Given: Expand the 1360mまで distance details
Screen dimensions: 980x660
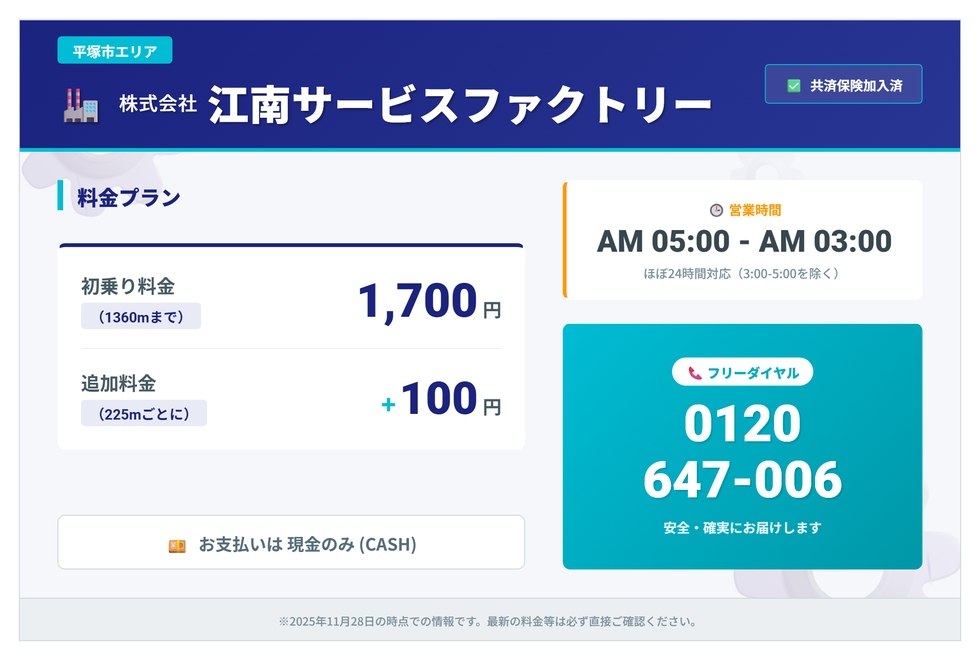Looking at the screenshot, I should [x=142, y=316].
